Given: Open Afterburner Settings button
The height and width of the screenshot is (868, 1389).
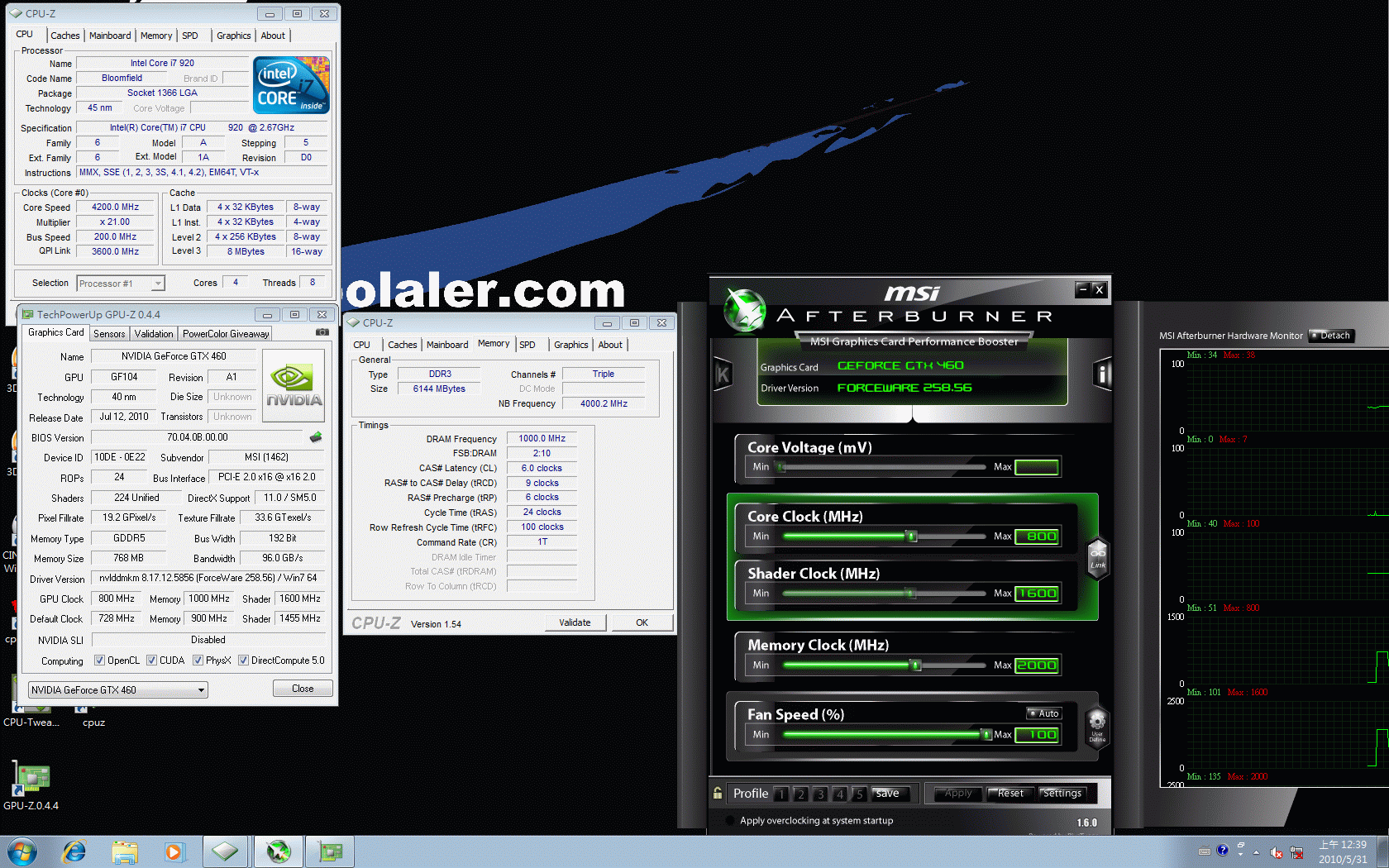Looking at the screenshot, I should [1062, 794].
